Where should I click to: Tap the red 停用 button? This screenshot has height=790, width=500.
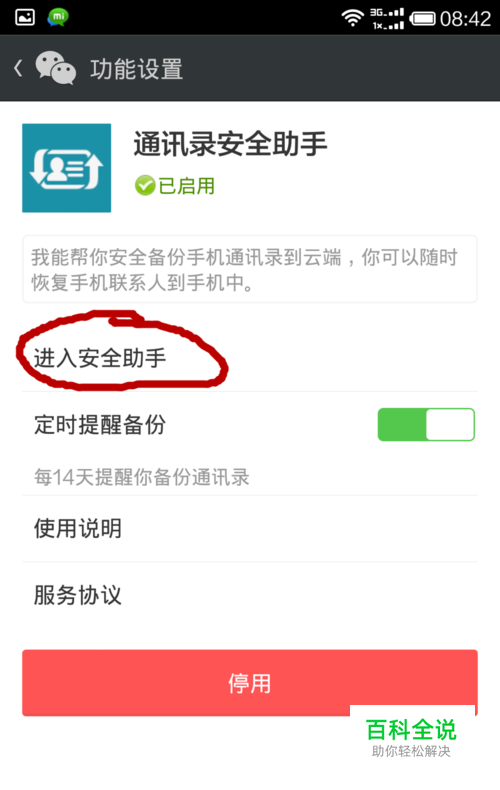[249, 683]
